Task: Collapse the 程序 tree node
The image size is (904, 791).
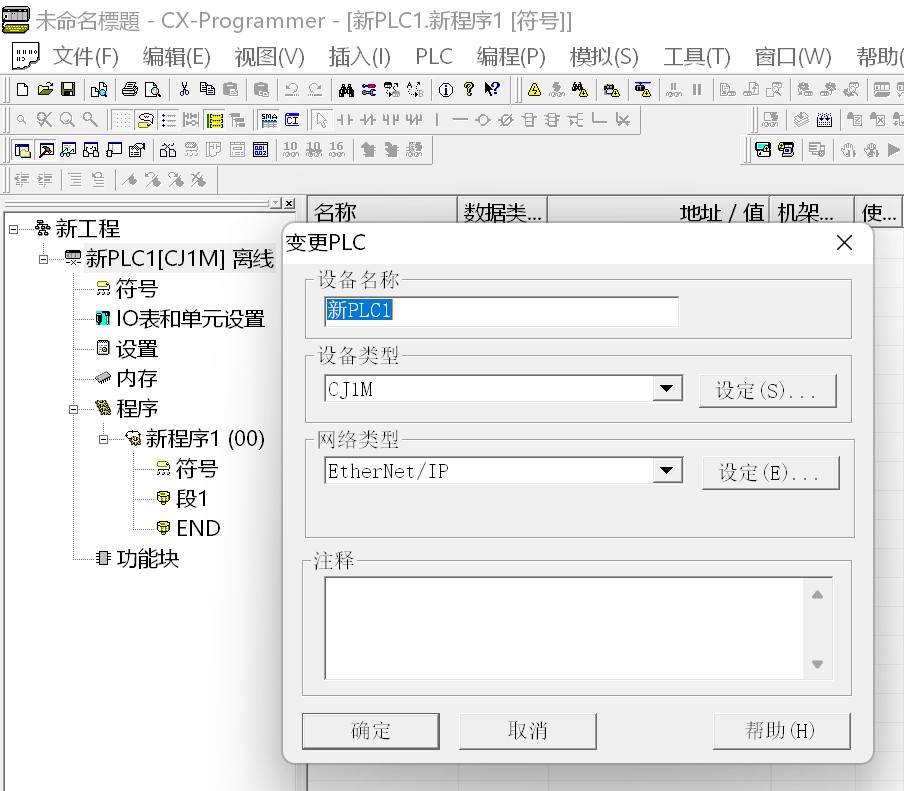Action: pos(73,409)
